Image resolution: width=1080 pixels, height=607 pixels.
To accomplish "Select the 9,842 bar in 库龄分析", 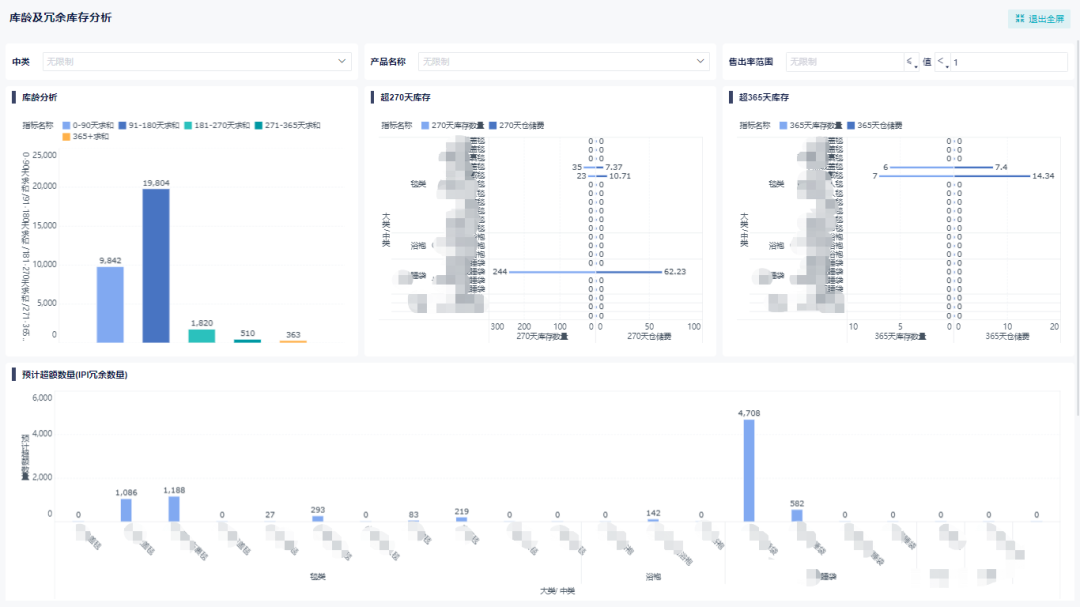I will click(110, 305).
